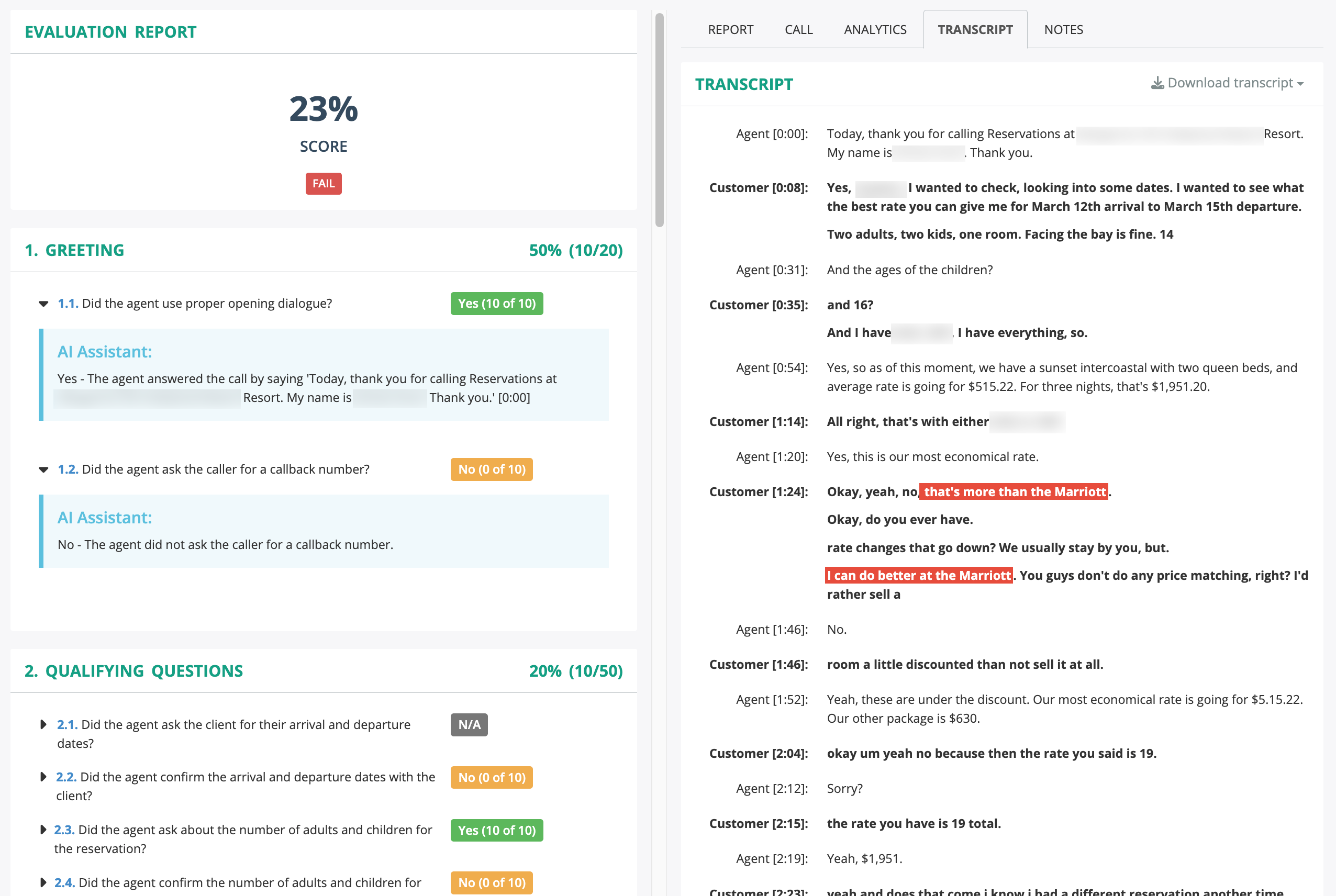
Task: Click highlighted phrase 'that's more than the Marriott'
Action: pyautogui.click(x=1014, y=491)
